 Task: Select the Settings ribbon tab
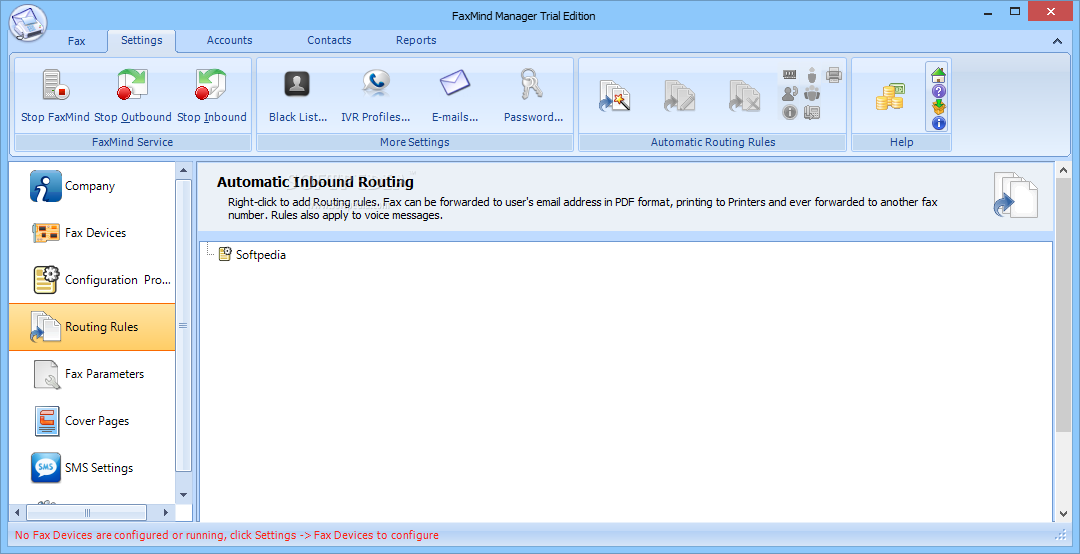coord(142,41)
